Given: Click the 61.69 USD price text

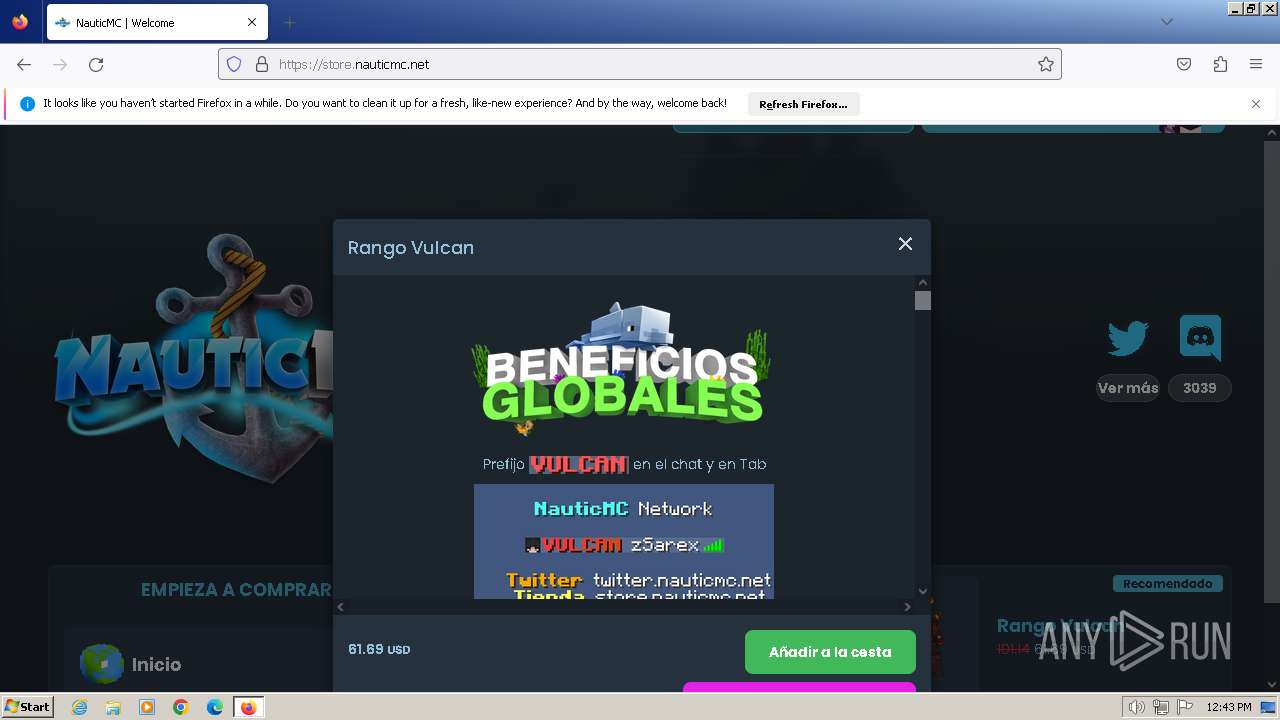Looking at the screenshot, I should (x=379, y=650).
